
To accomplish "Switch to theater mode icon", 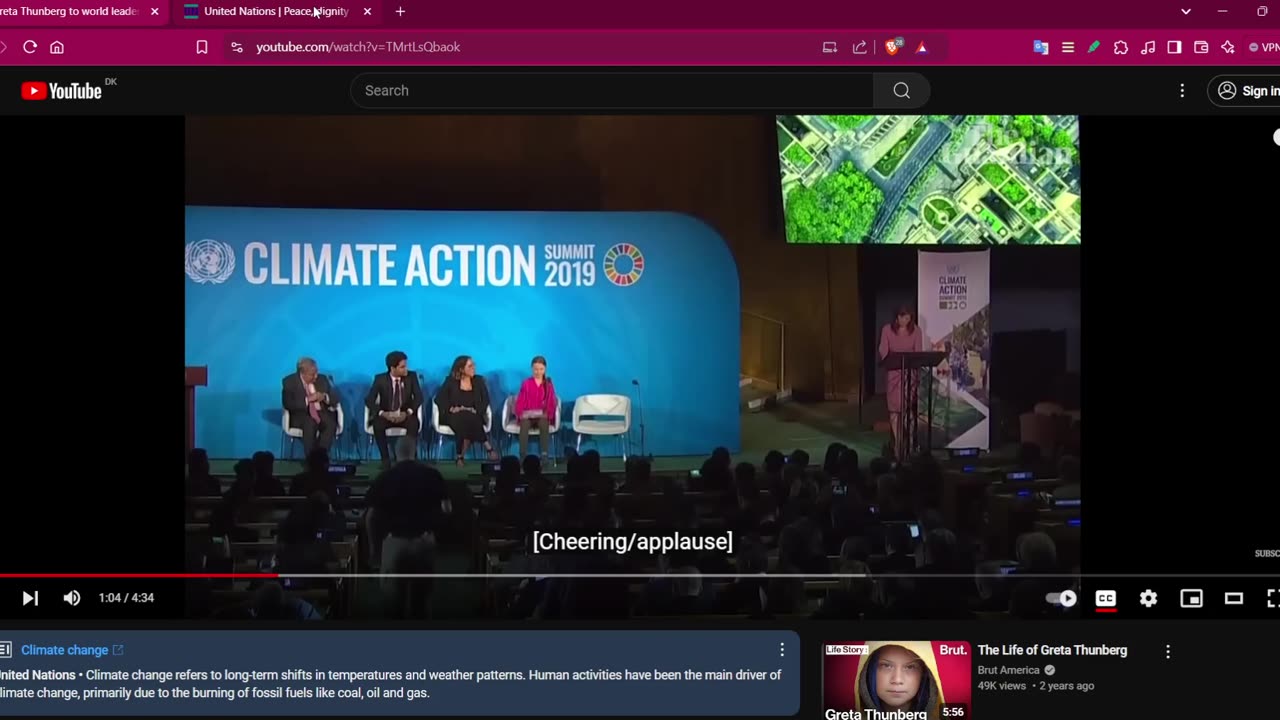I will pos(1234,598).
